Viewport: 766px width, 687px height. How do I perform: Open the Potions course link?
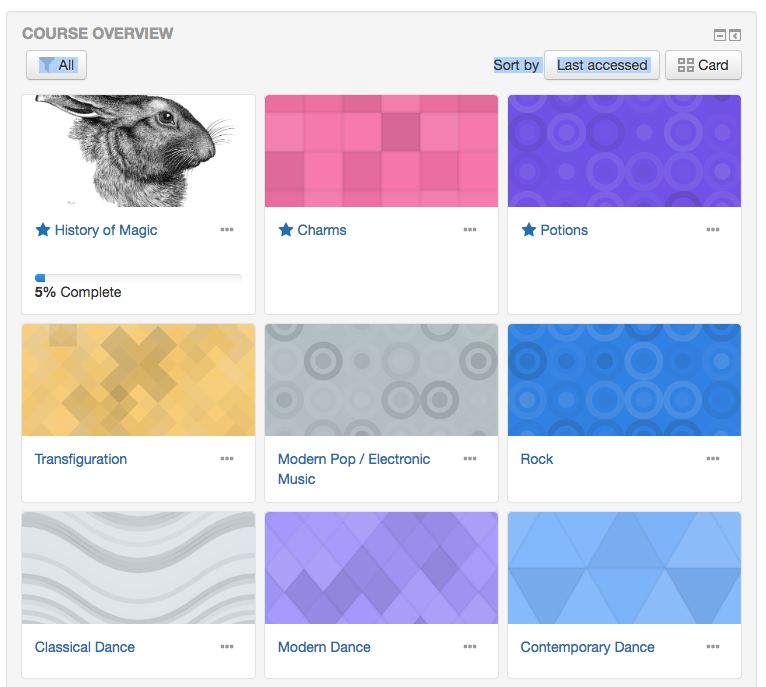tap(564, 230)
